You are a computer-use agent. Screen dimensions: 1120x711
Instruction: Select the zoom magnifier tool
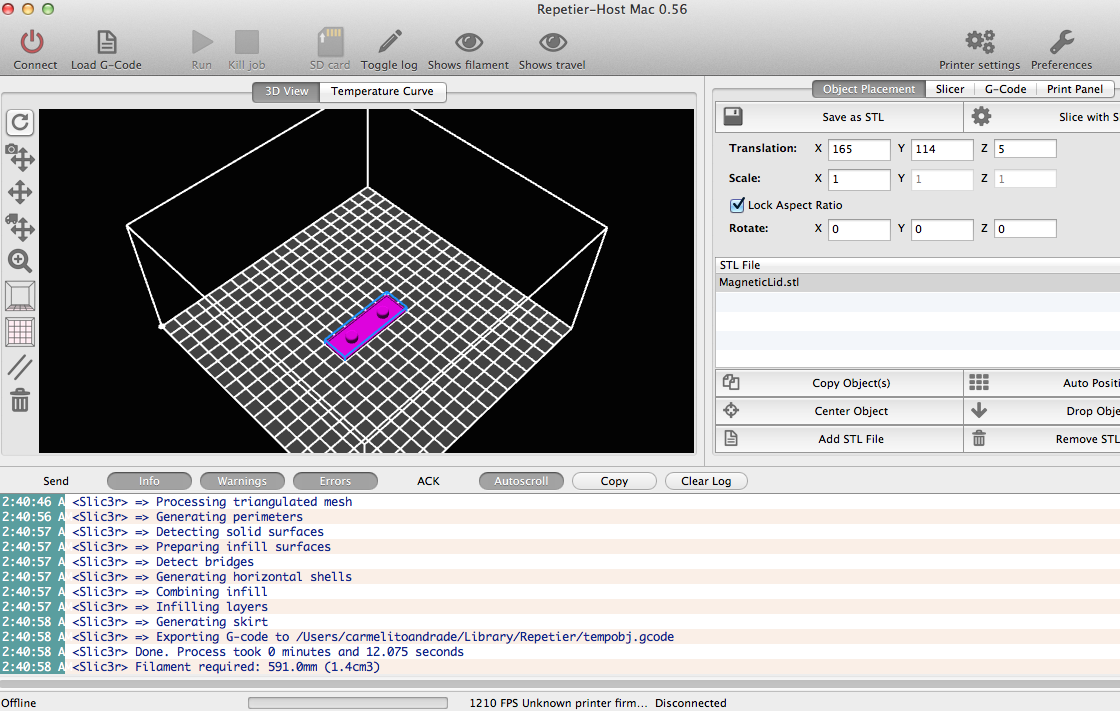tap(20, 262)
